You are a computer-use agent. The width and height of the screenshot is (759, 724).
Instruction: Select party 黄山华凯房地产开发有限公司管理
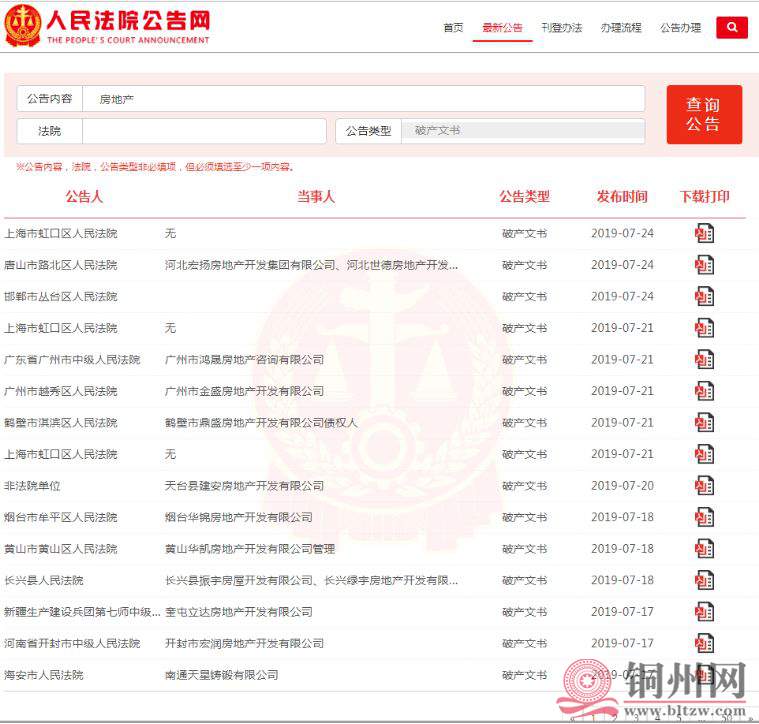click(250, 549)
